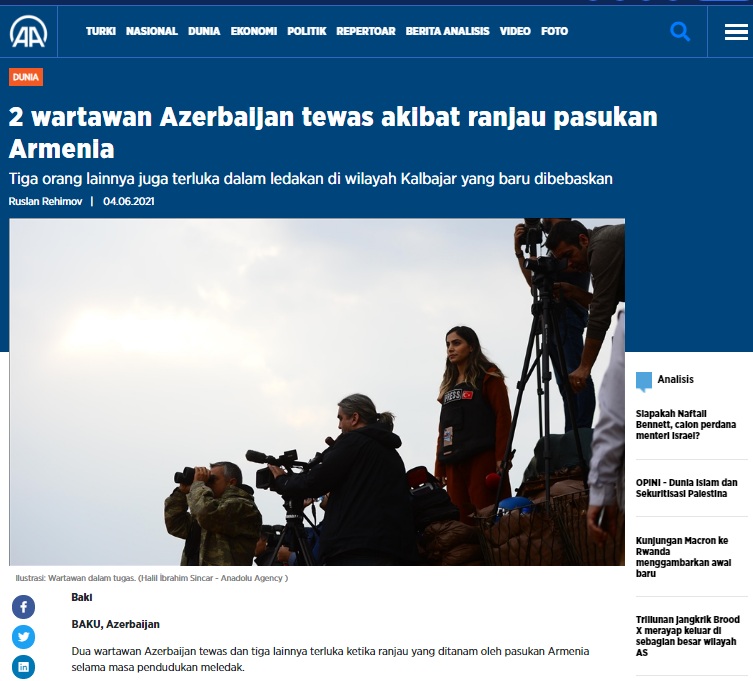Open the Jangkrik Brood X article
Screen dimensions: 753x681
pos(687,636)
